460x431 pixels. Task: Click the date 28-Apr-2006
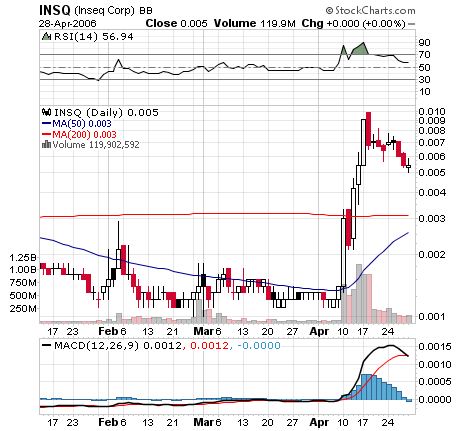67,24
